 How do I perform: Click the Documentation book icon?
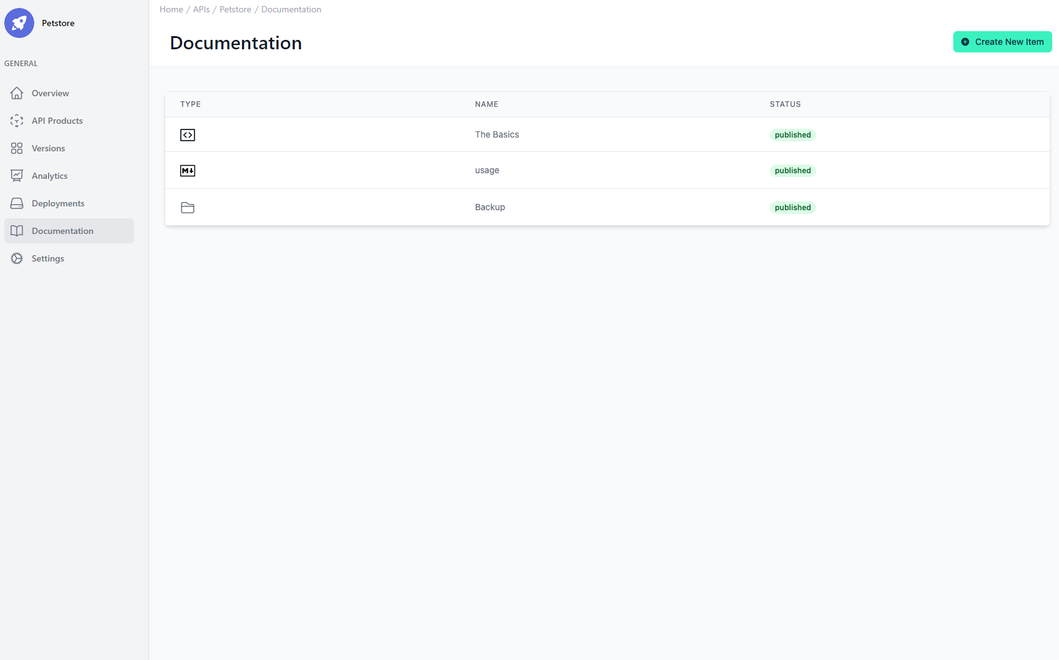pyautogui.click(x=16, y=230)
